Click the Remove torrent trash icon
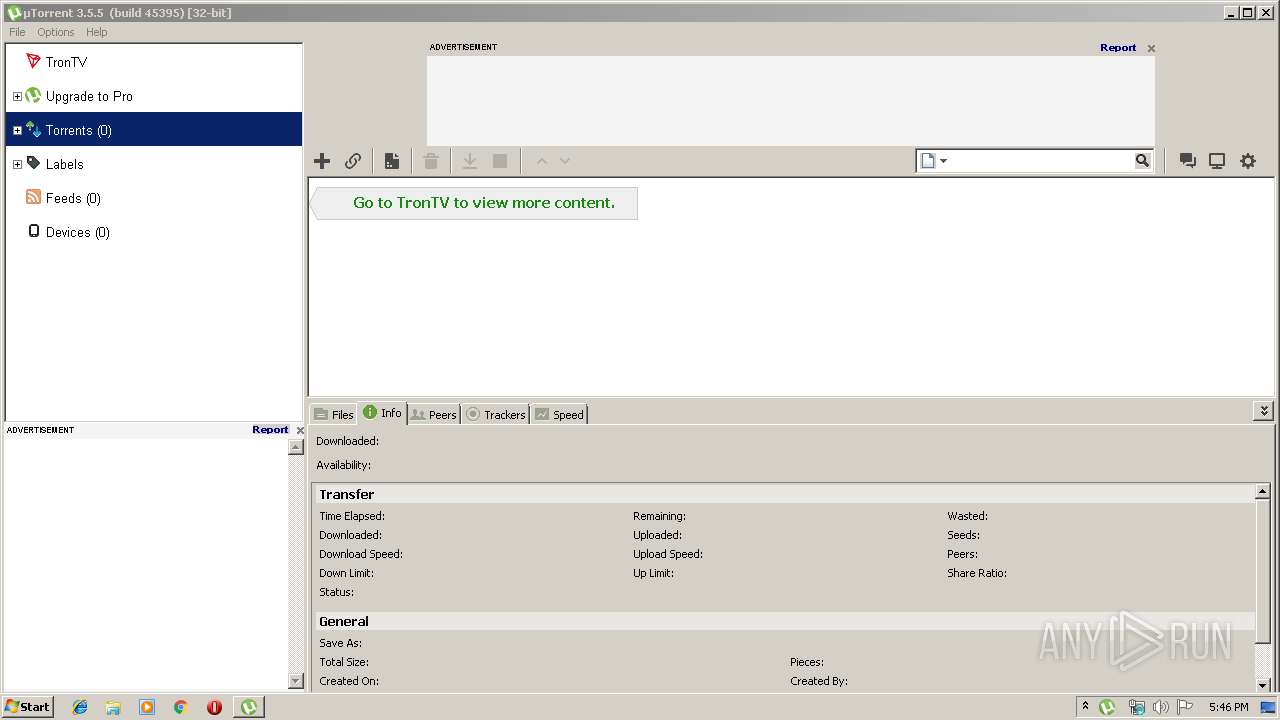The height and width of the screenshot is (720, 1280). tap(431, 161)
